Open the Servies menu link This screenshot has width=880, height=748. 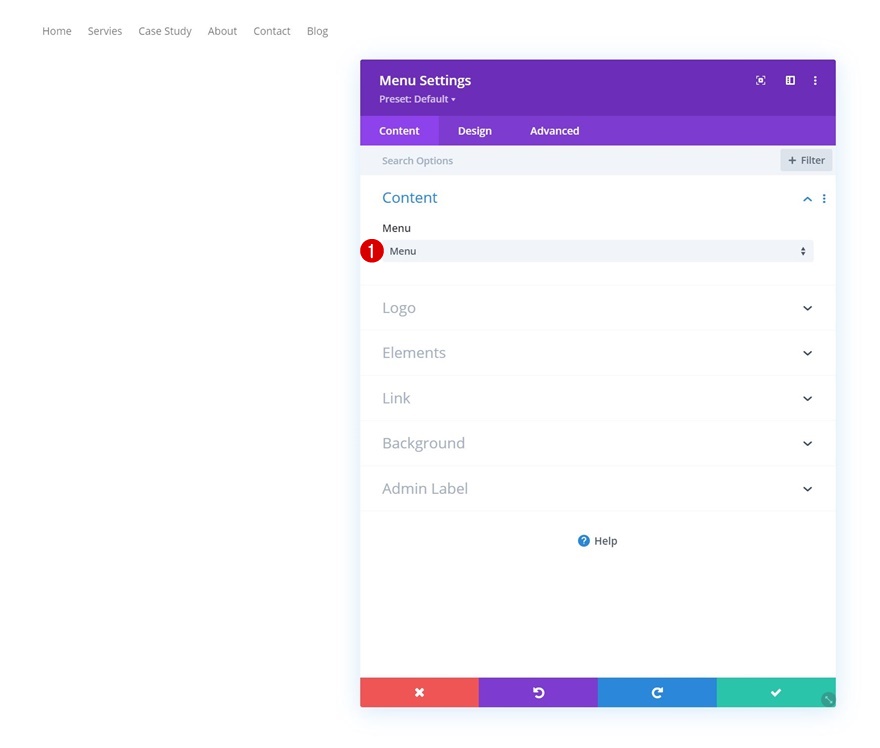pyautogui.click(x=105, y=31)
